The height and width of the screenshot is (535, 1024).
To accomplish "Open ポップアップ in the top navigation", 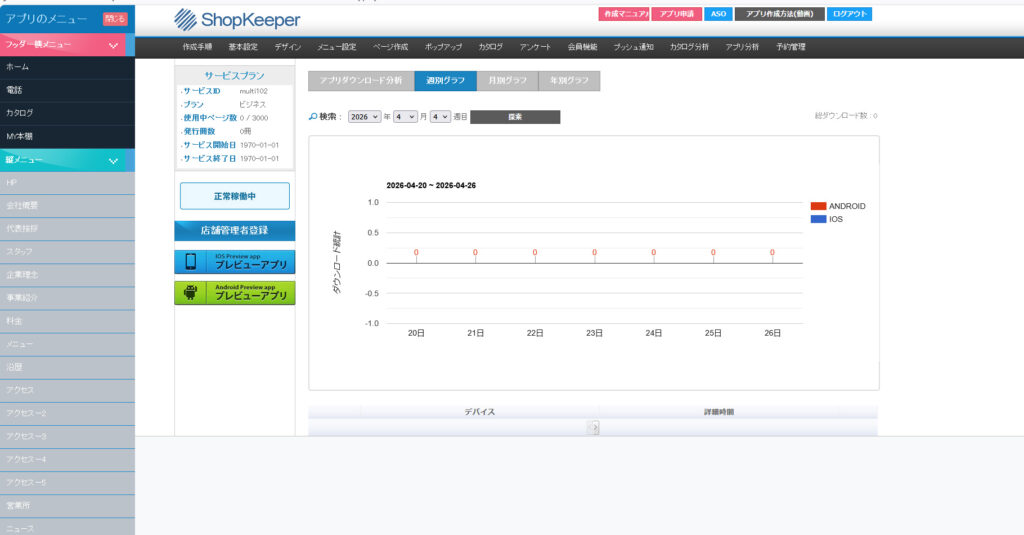I will 443,47.
